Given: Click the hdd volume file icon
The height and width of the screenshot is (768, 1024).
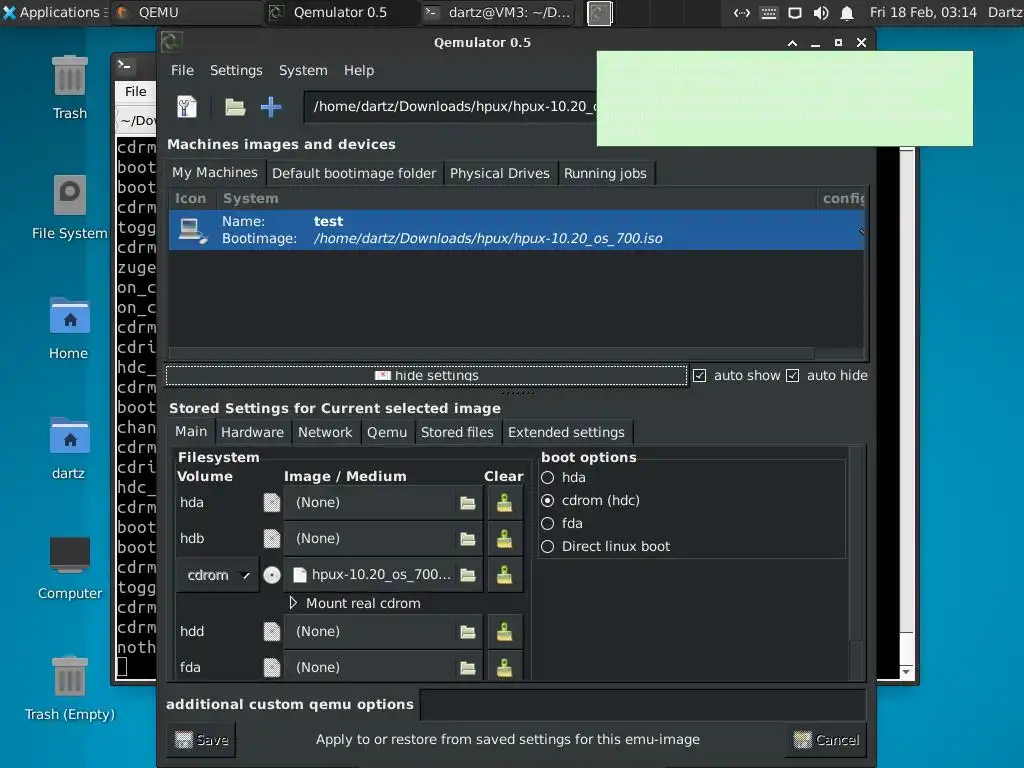Looking at the screenshot, I should (272, 632).
